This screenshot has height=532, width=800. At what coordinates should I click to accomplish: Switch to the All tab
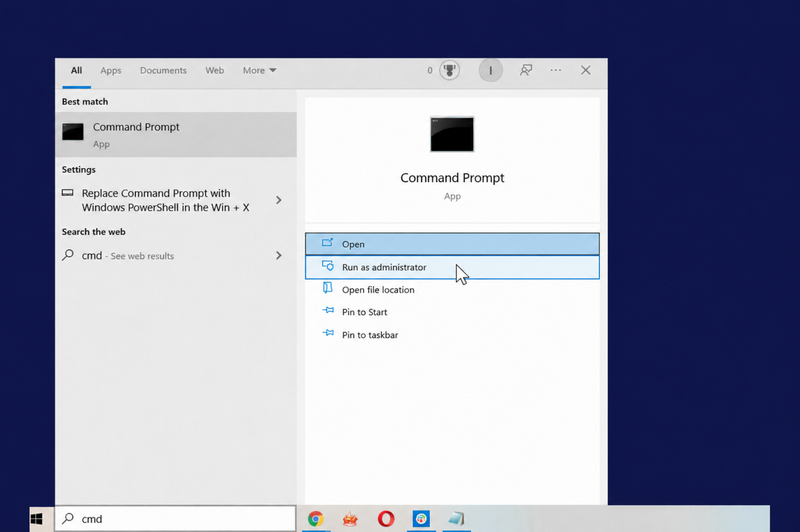(x=77, y=70)
